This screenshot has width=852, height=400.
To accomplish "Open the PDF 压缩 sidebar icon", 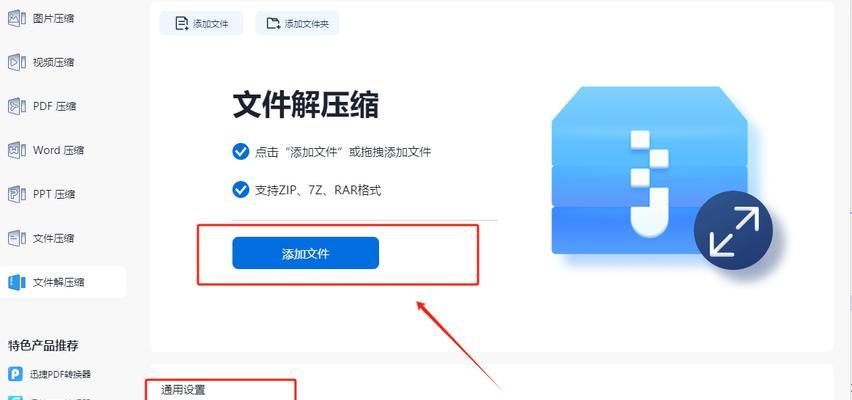I will (16, 106).
